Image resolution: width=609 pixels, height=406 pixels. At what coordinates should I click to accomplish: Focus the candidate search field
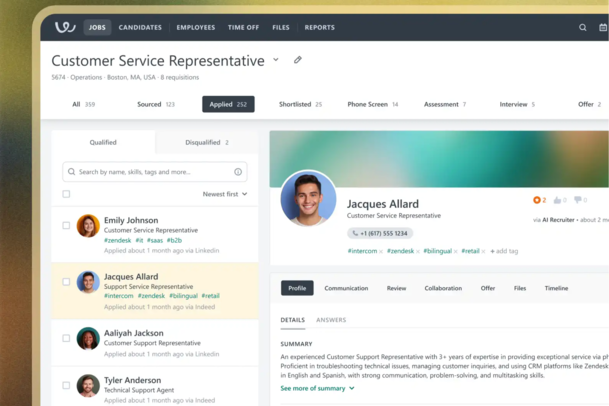pos(155,172)
